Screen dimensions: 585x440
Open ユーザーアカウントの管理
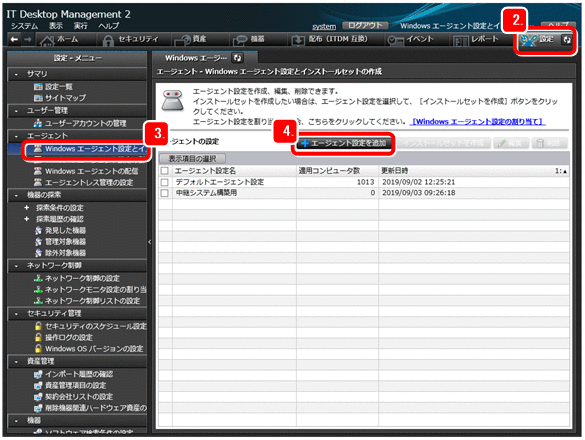coord(85,124)
